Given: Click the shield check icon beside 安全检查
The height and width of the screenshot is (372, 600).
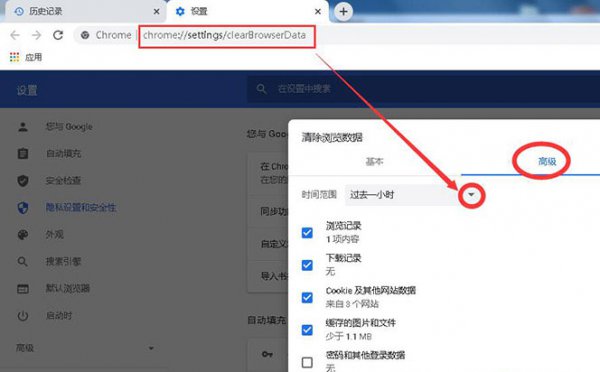Looking at the screenshot, I should tap(23, 181).
